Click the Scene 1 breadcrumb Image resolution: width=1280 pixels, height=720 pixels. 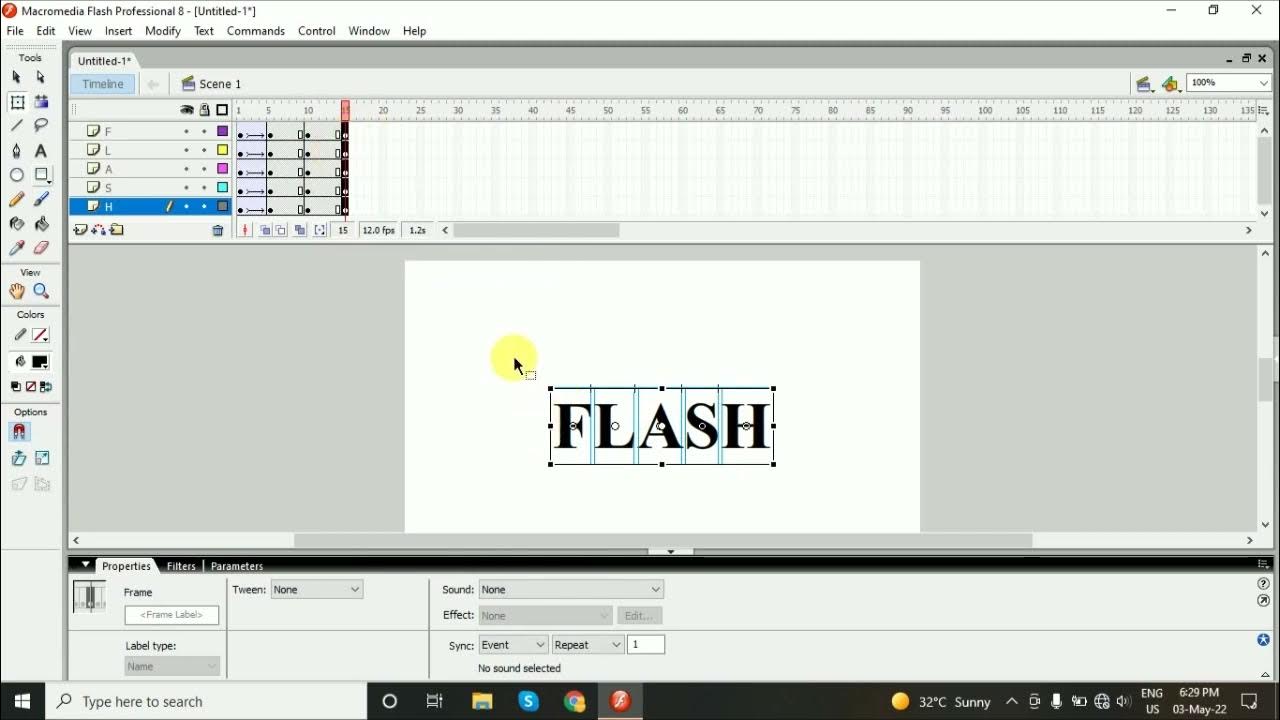point(211,84)
